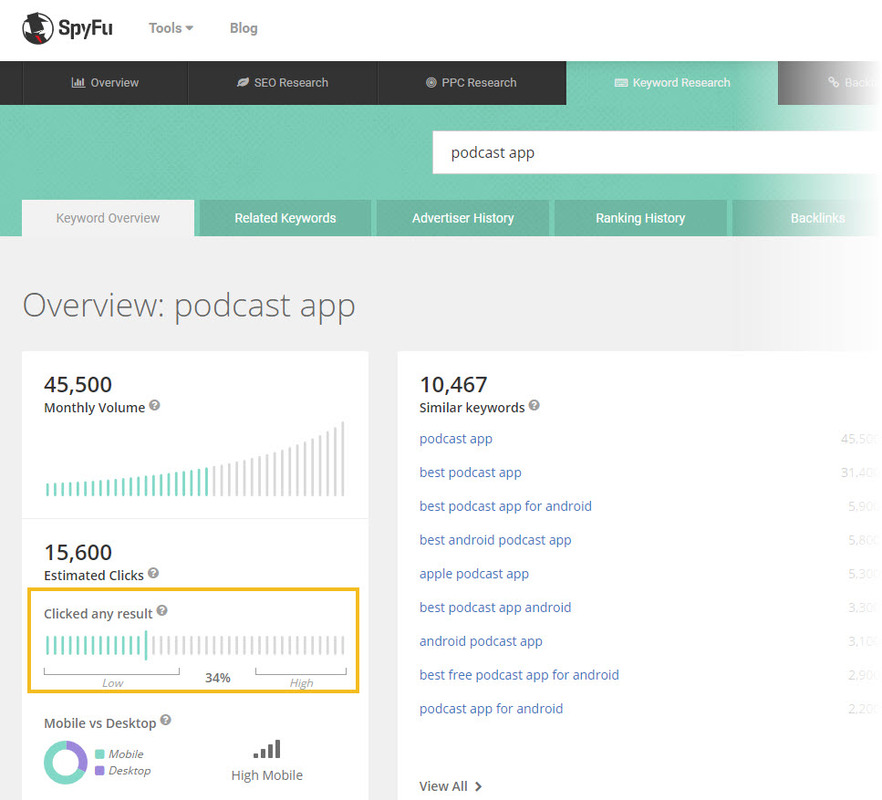Open the Ranking History tab

(640, 218)
